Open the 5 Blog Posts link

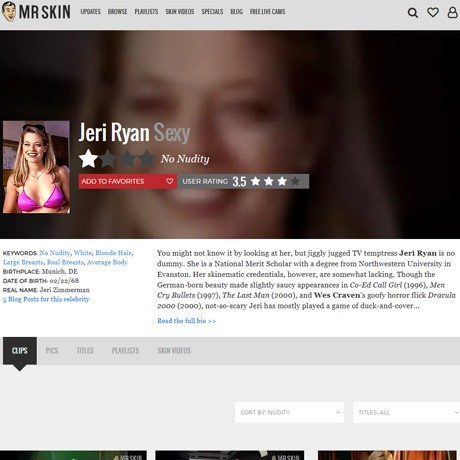[x=46, y=299]
